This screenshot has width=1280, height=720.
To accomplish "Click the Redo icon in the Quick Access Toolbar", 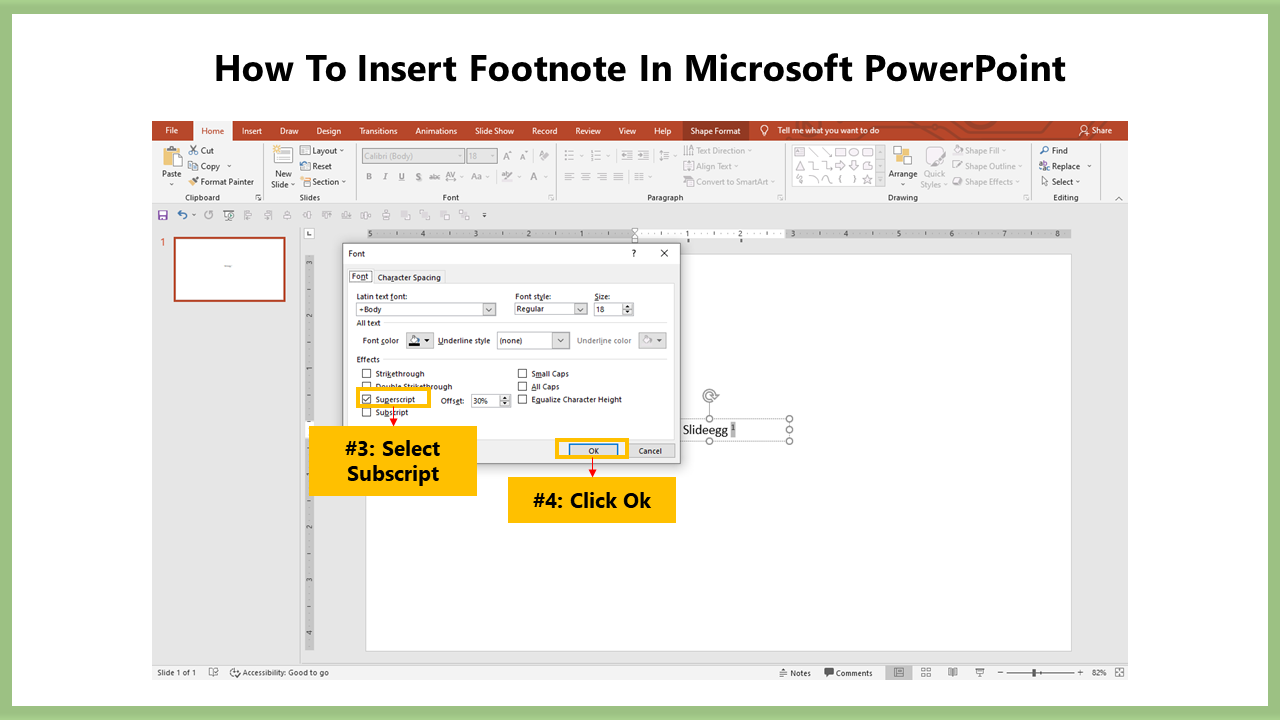I will 209,215.
